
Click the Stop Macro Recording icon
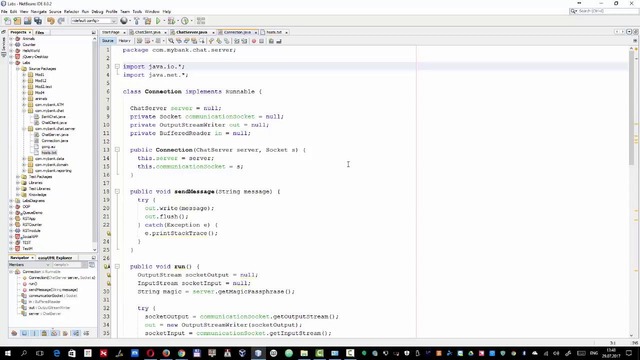[262, 41]
